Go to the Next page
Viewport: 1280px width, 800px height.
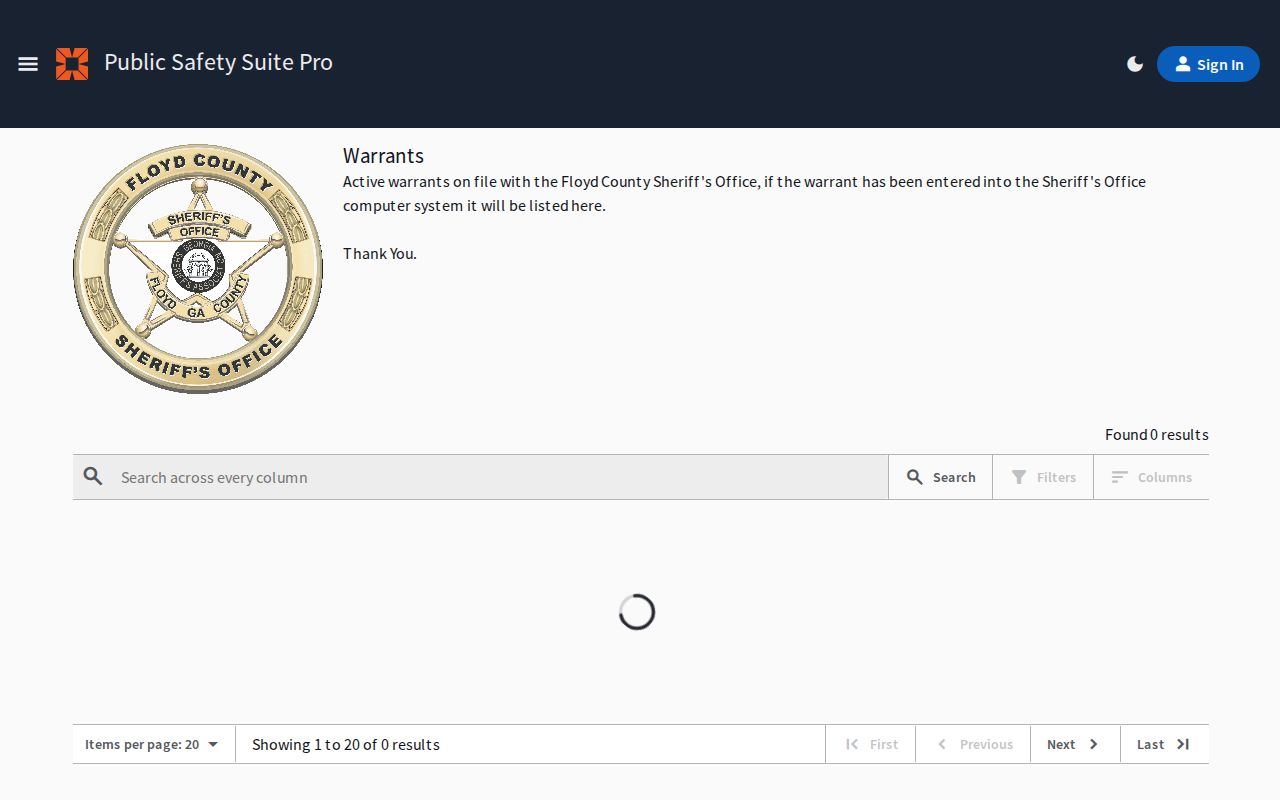click(1075, 744)
